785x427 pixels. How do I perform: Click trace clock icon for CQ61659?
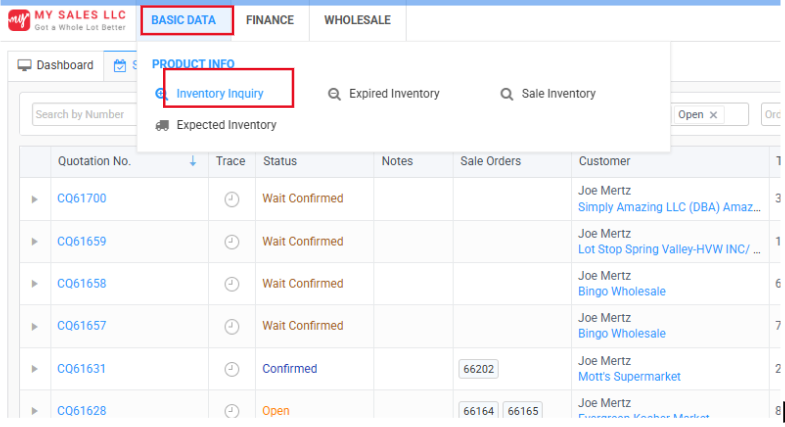[231, 242]
